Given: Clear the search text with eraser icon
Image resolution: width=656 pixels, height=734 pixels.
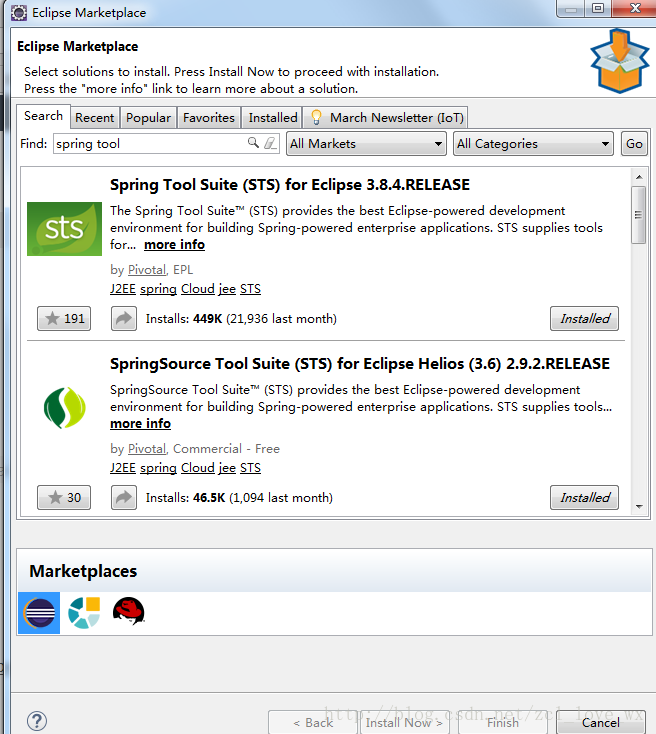Looking at the screenshot, I should pyautogui.click(x=270, y=143).
